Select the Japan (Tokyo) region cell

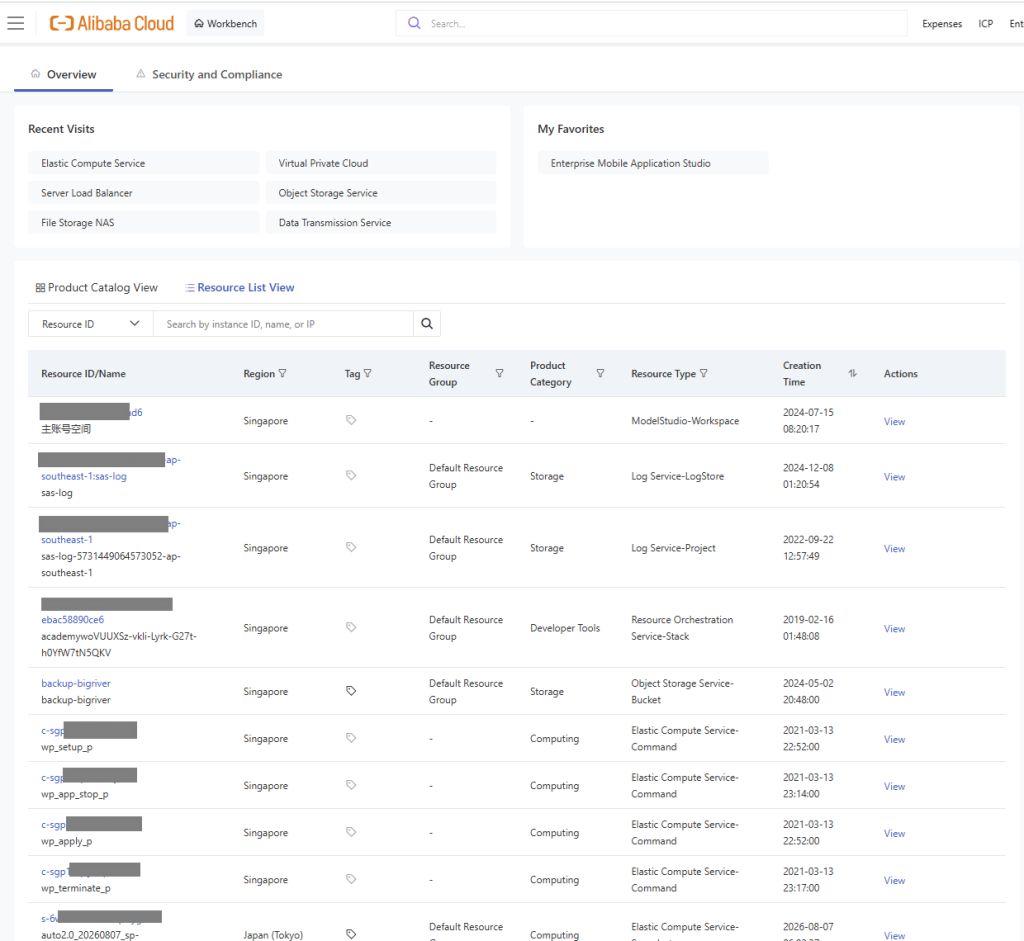pyautogui.click(x=273, y=935)
